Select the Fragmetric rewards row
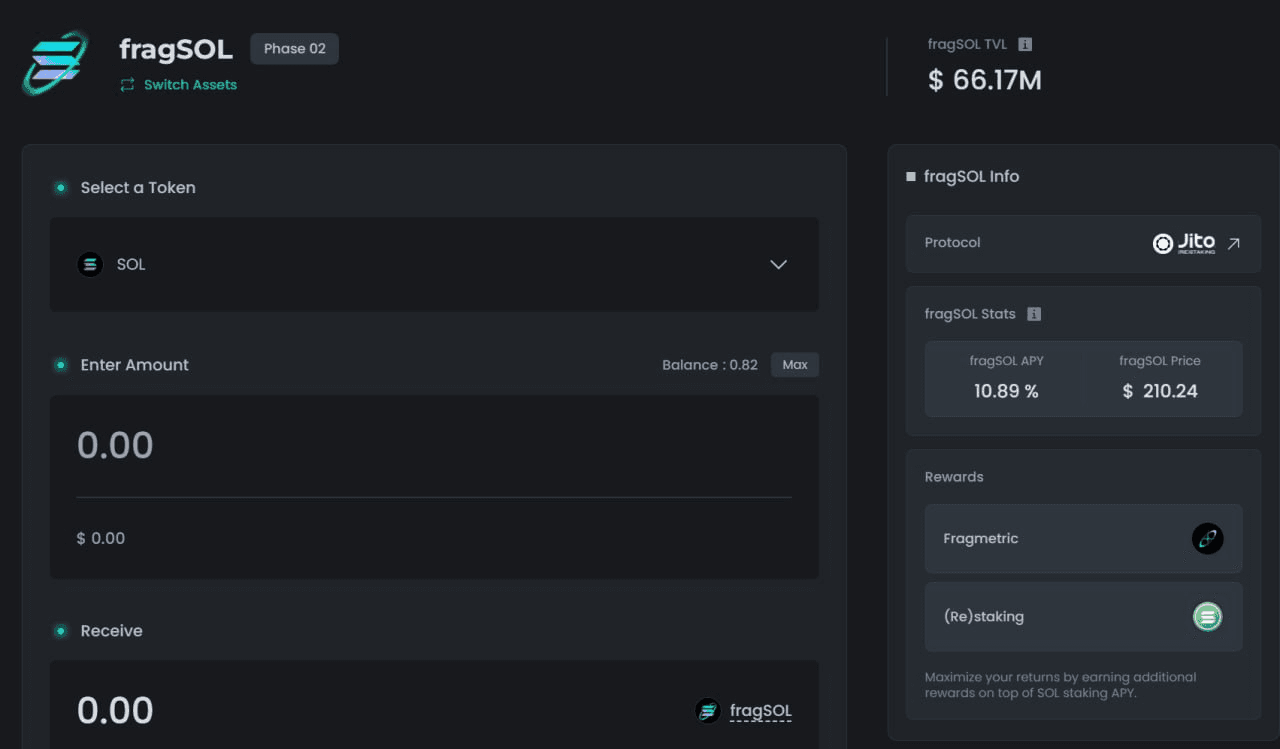 click(1084, 539)
